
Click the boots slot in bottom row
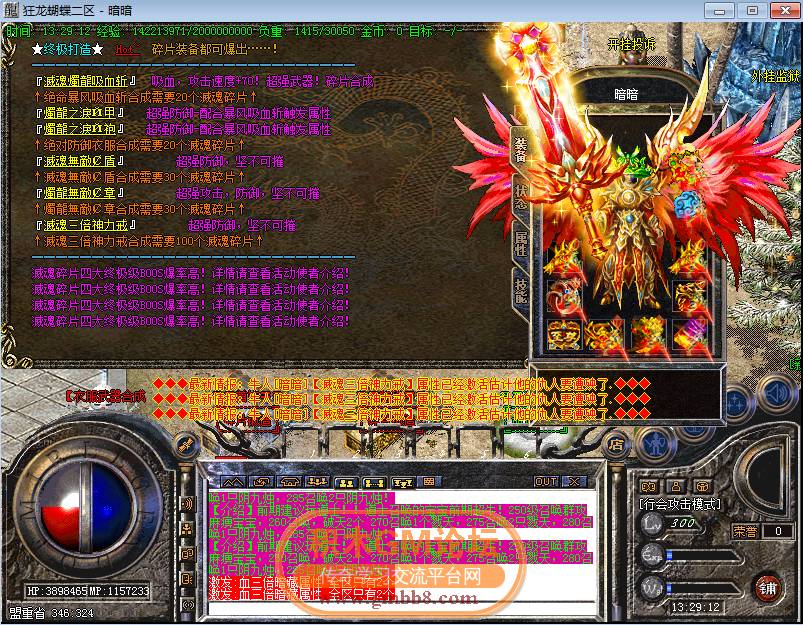point(648,335)
